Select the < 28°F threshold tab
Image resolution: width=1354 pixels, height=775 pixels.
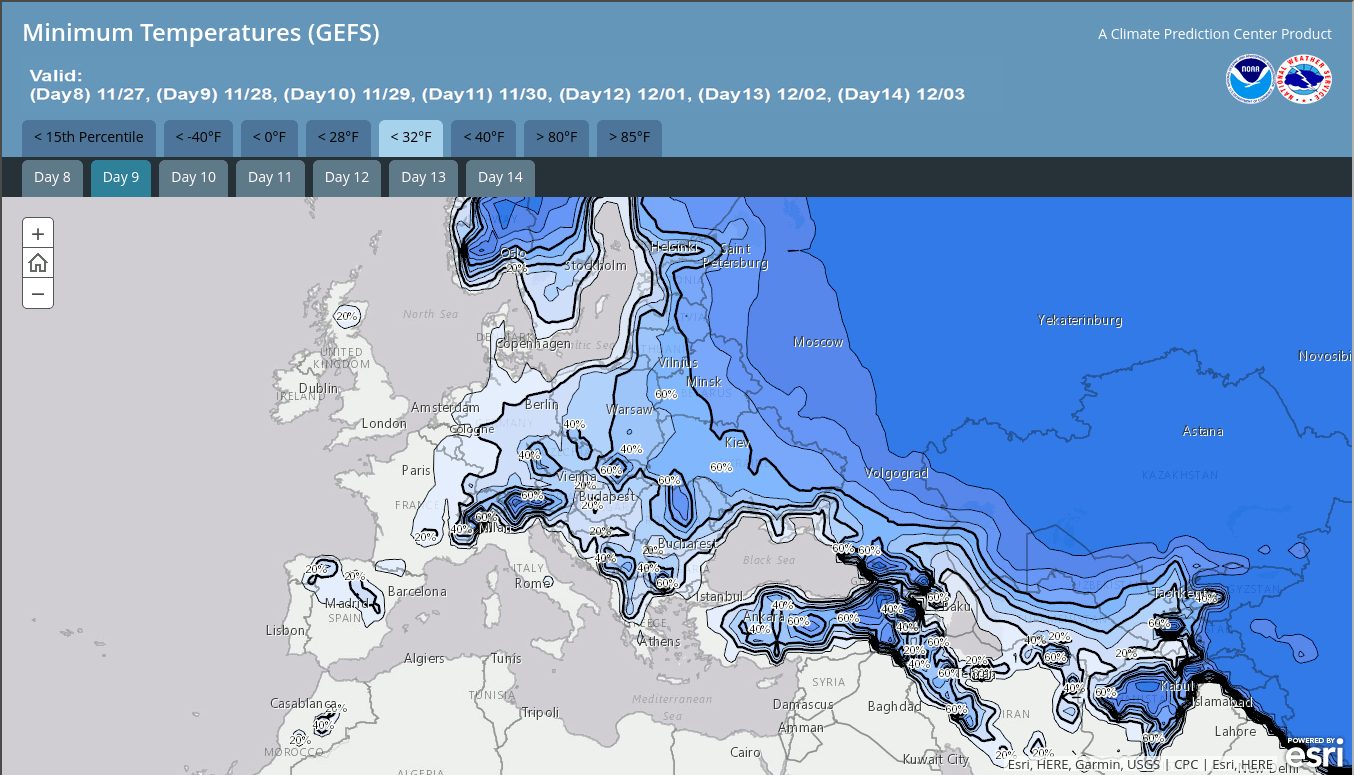pyautogui.click(x=338, y=138)
